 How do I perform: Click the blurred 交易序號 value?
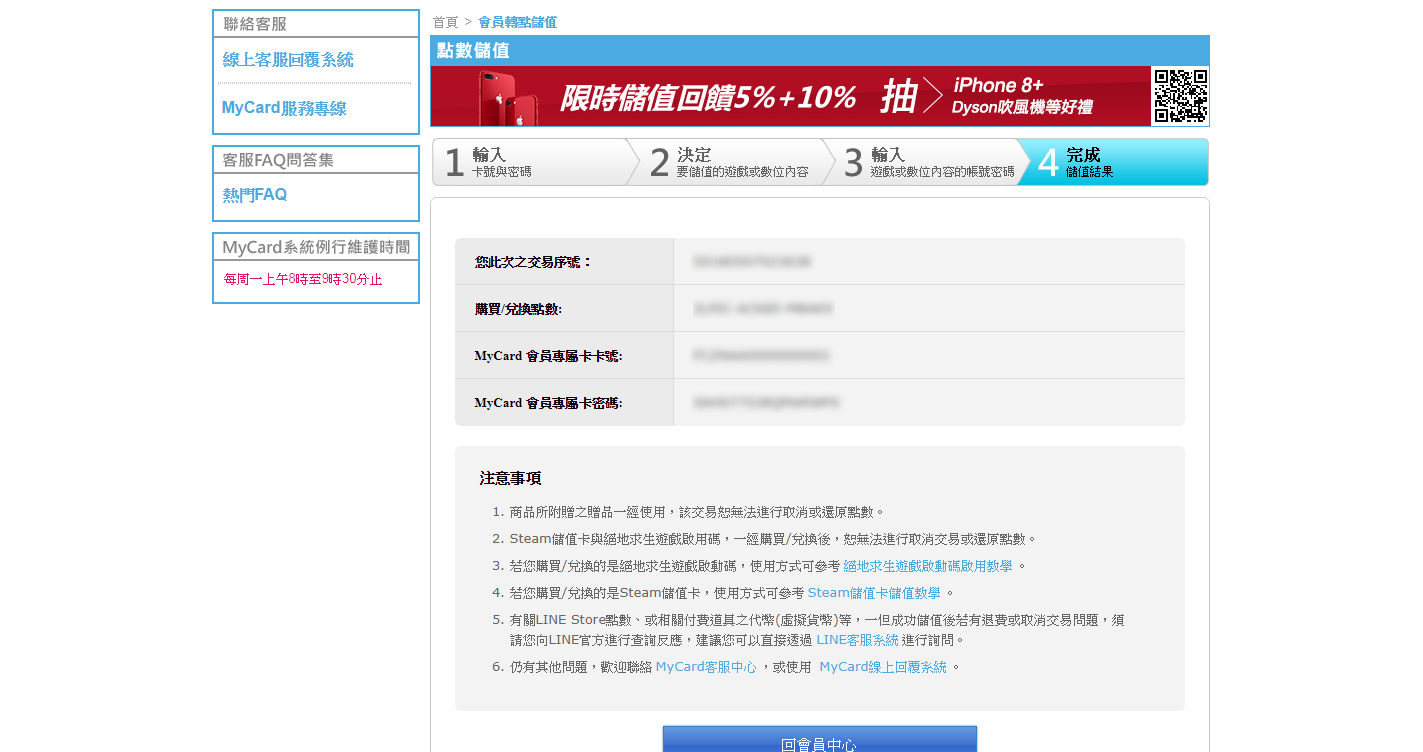tap(751, 262)
